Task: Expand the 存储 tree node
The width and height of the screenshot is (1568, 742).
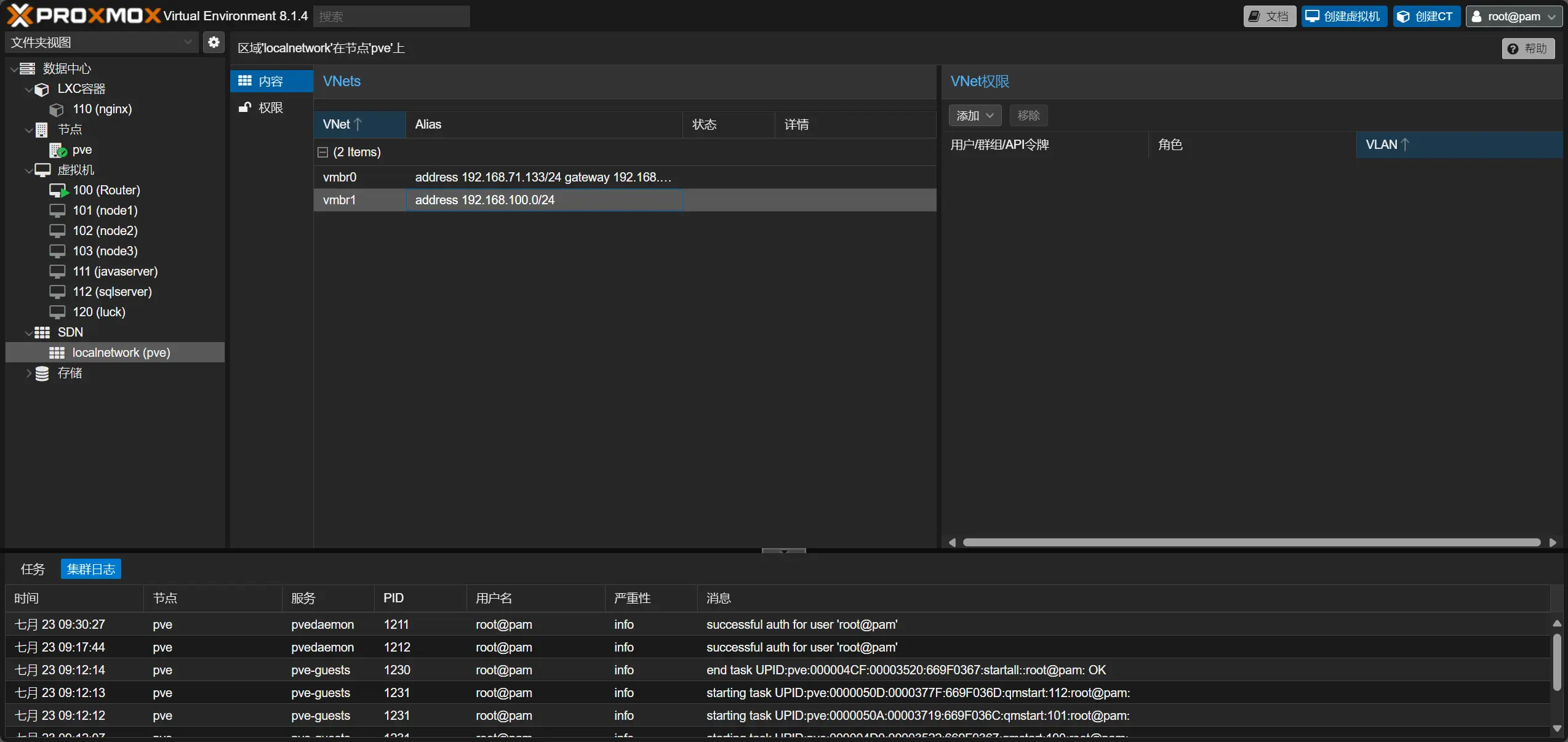Action: click(x=28, y=373)
